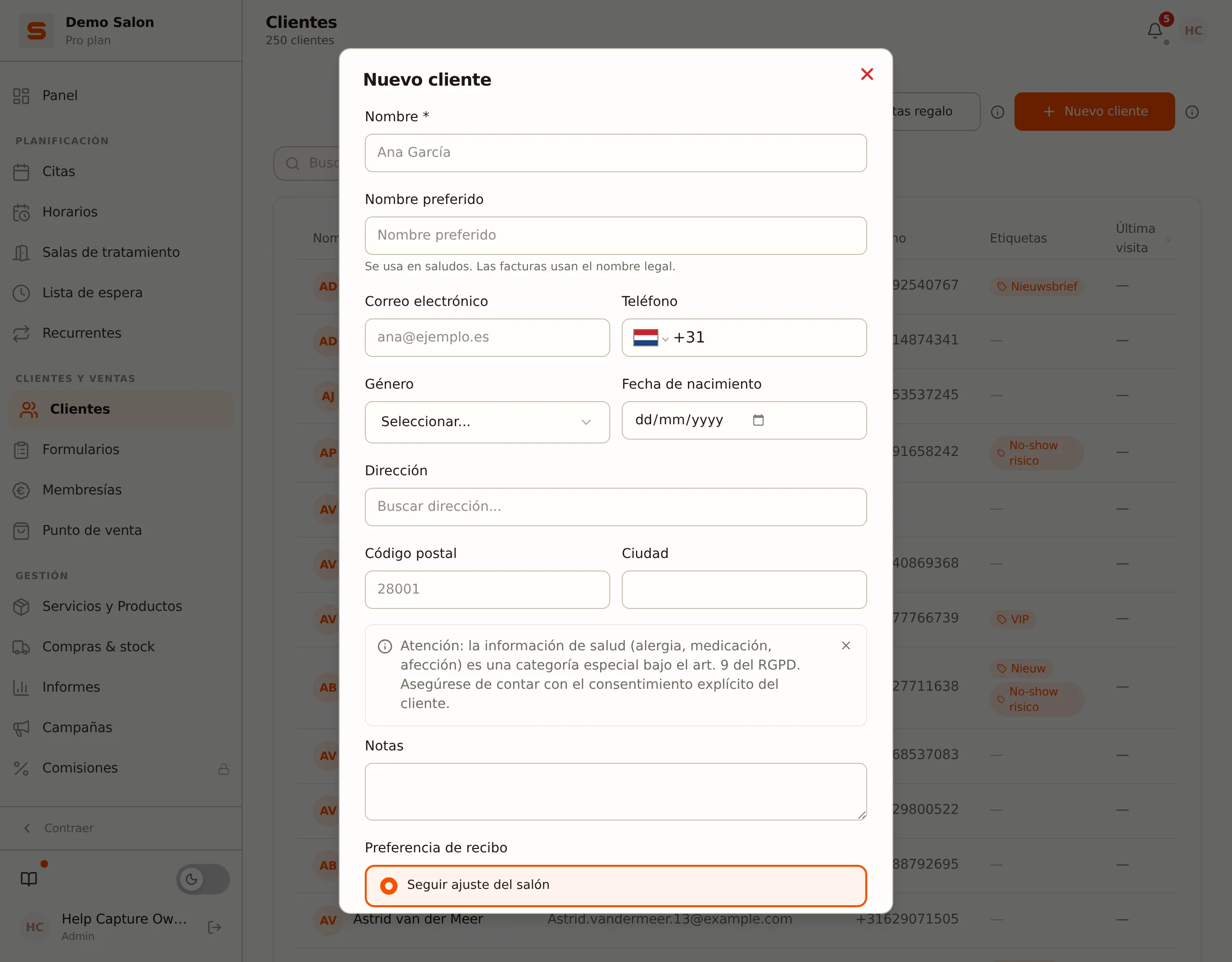Click the Membresías euro icon
Image resolution: width=1232 pixels, height=962 pixels.
pos(22,491)
